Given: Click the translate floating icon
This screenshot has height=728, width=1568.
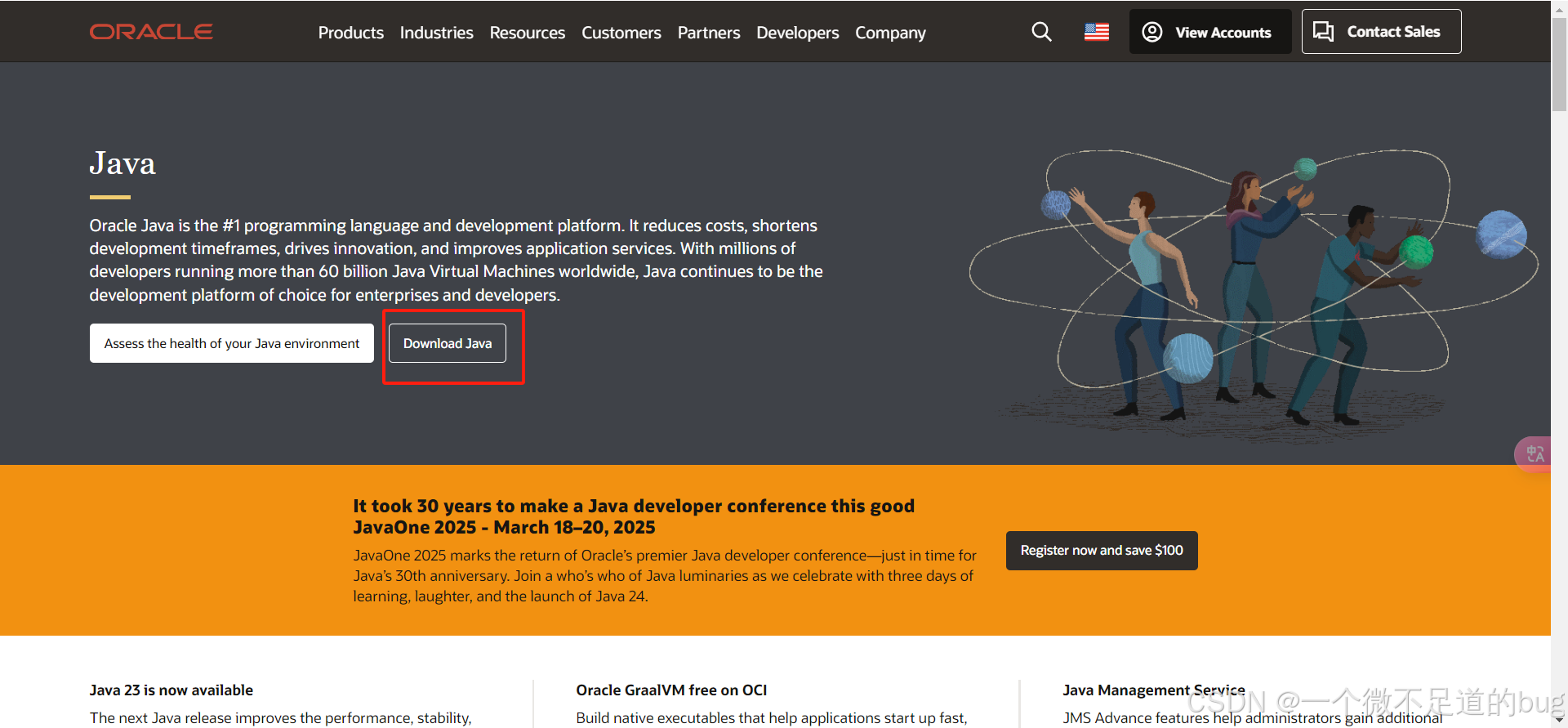Looking at the screenshot, I should click(1535, 454).
